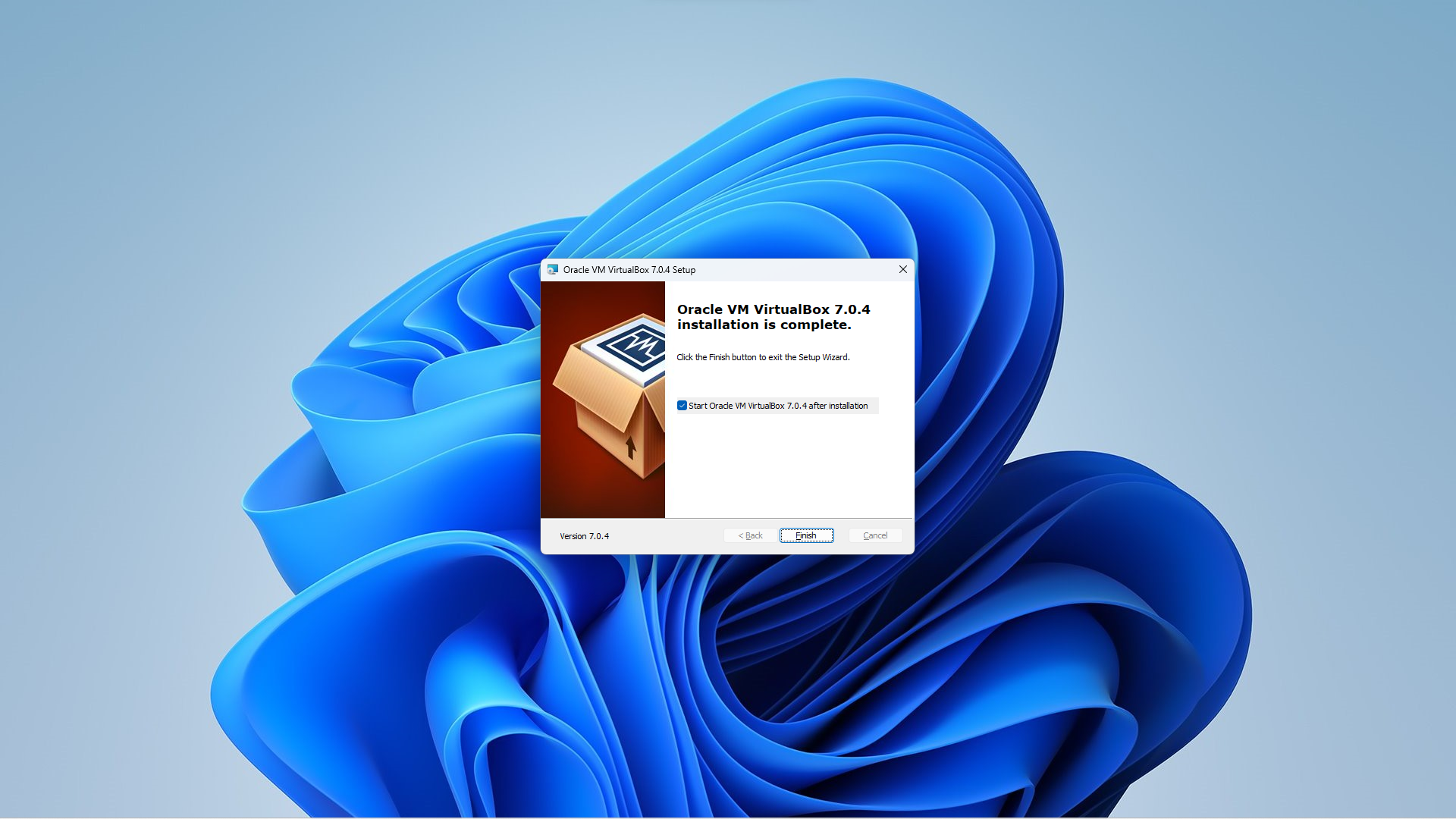Uncheck Start Oracle VM VirtualBox after installation
The width and height of the screenshot is (1456, 819).
click(682, 406)
